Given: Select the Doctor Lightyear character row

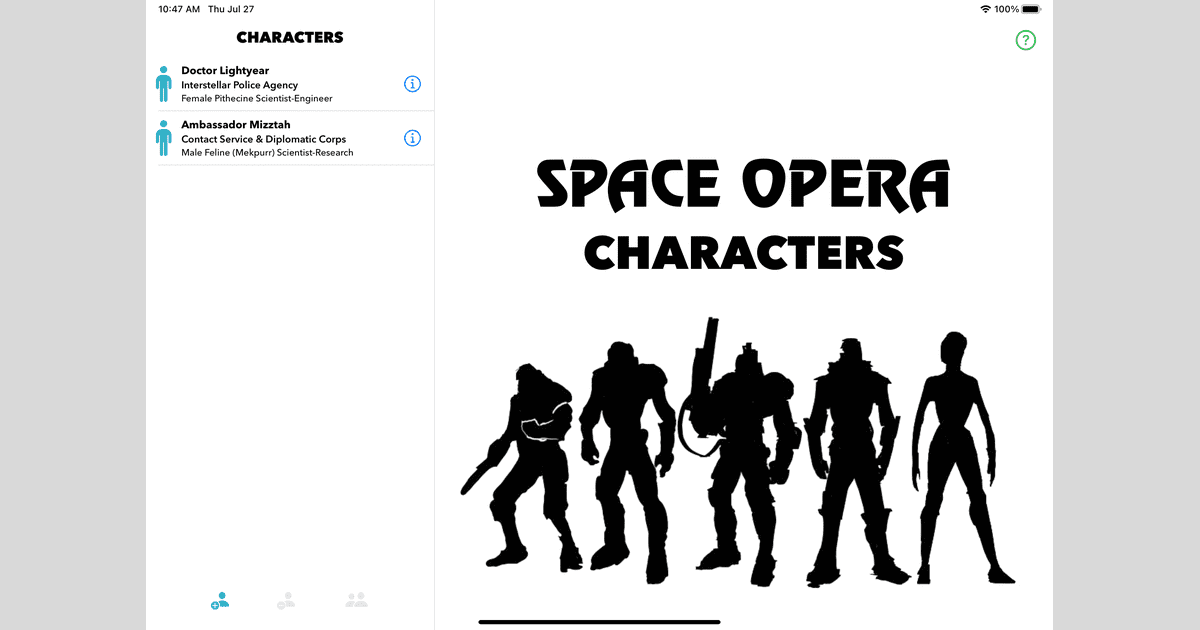Looking at the screenshot, I should click(280, 84).
